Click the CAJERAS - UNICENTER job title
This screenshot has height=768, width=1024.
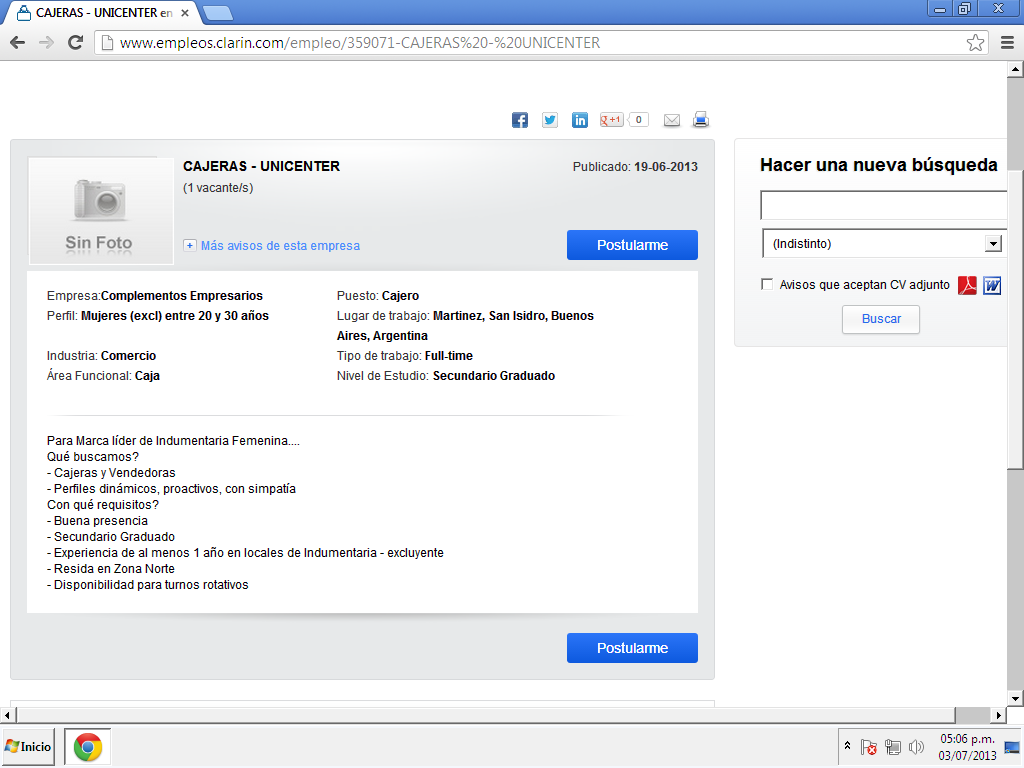point(261,166)
